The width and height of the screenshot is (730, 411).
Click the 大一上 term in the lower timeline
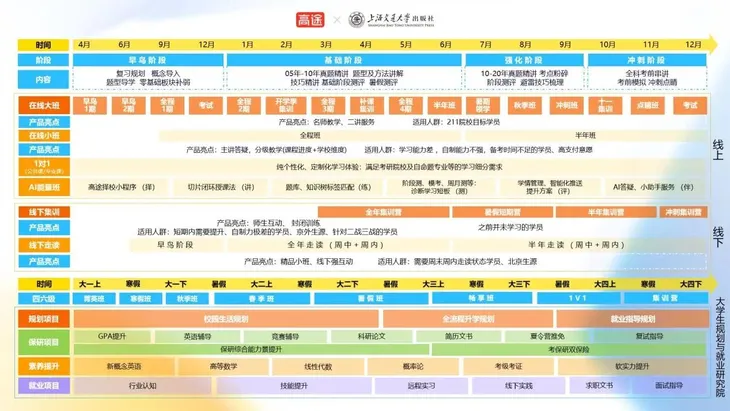coord(90,284)
